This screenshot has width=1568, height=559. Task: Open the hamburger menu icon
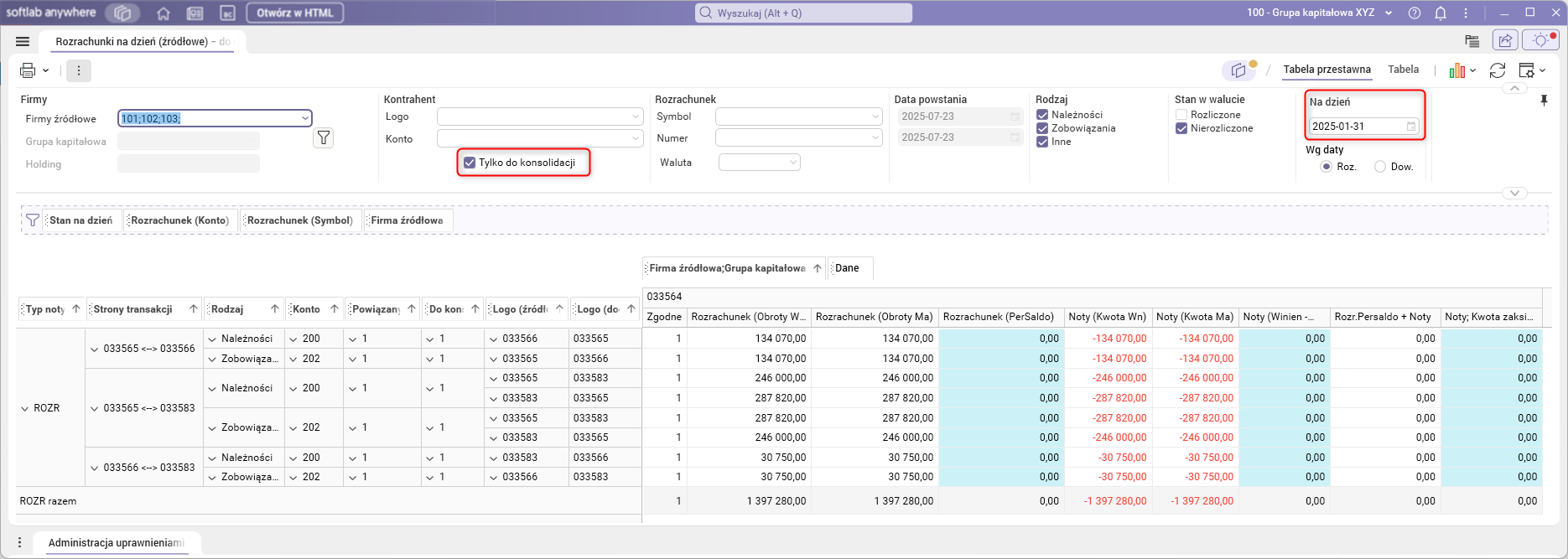click(23, 41)
